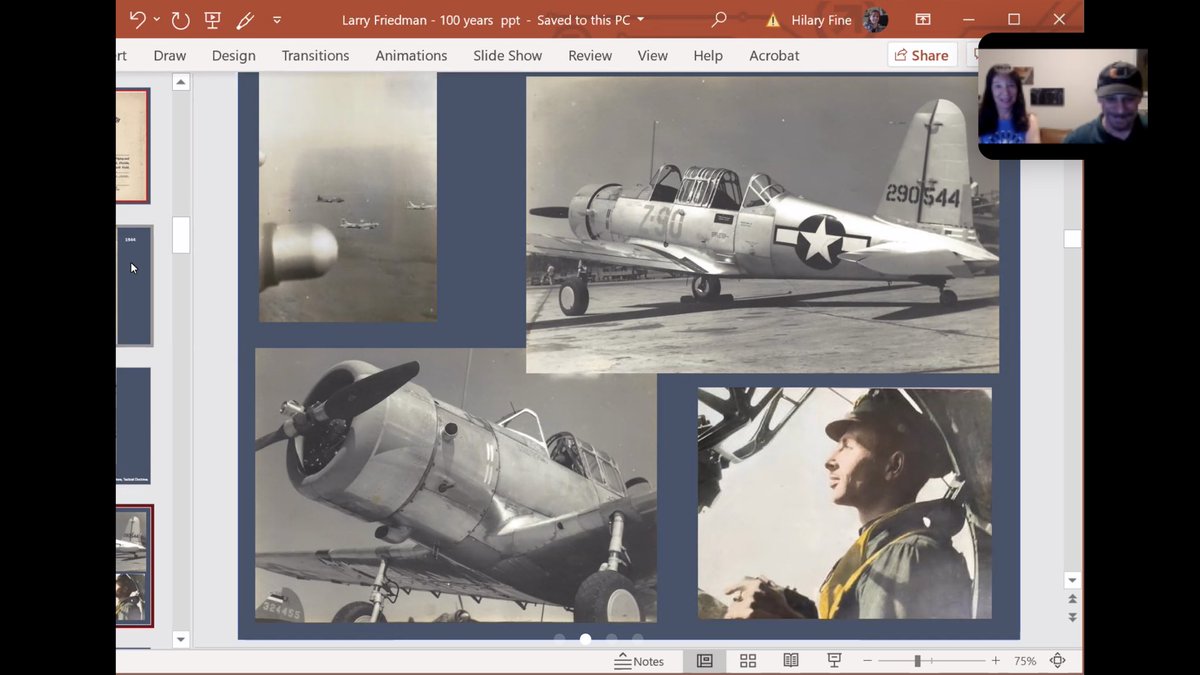Open the Draw tab

[x=170, y=56]
